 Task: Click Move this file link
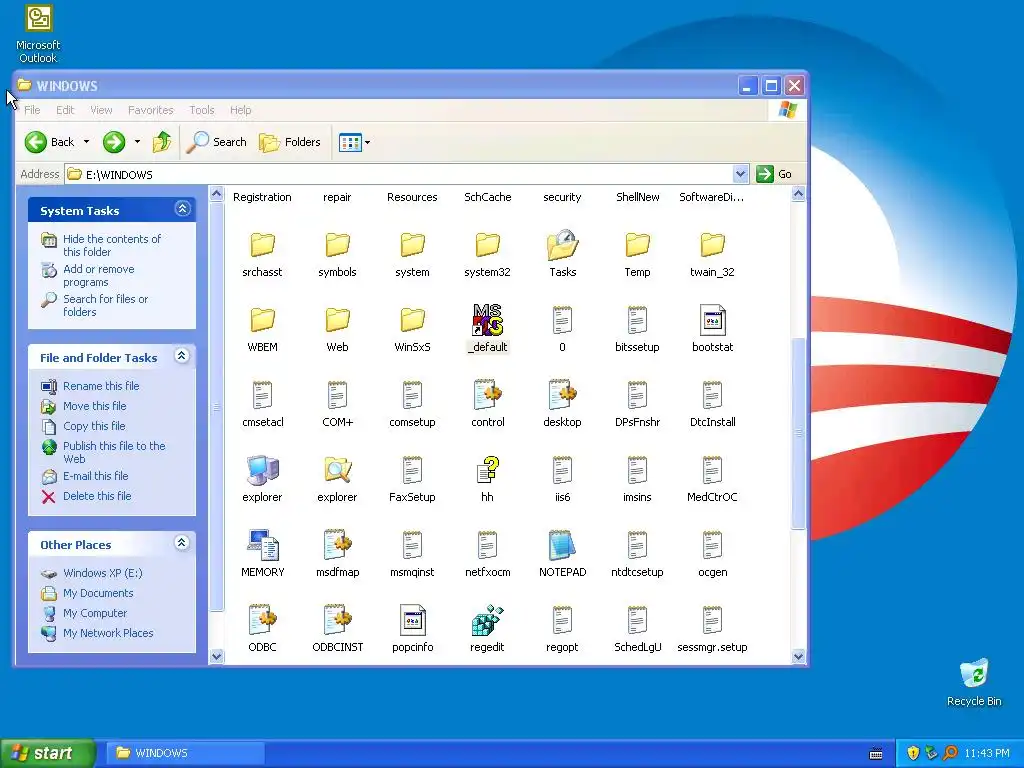pos(95,406)
